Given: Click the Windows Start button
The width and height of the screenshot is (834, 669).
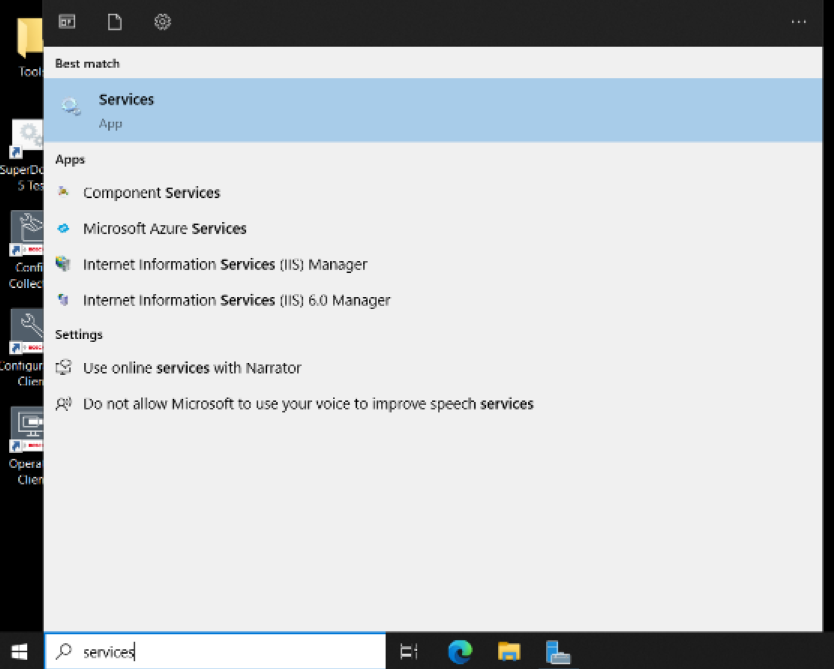Looking at the screenshot, I should coord(21,652).
